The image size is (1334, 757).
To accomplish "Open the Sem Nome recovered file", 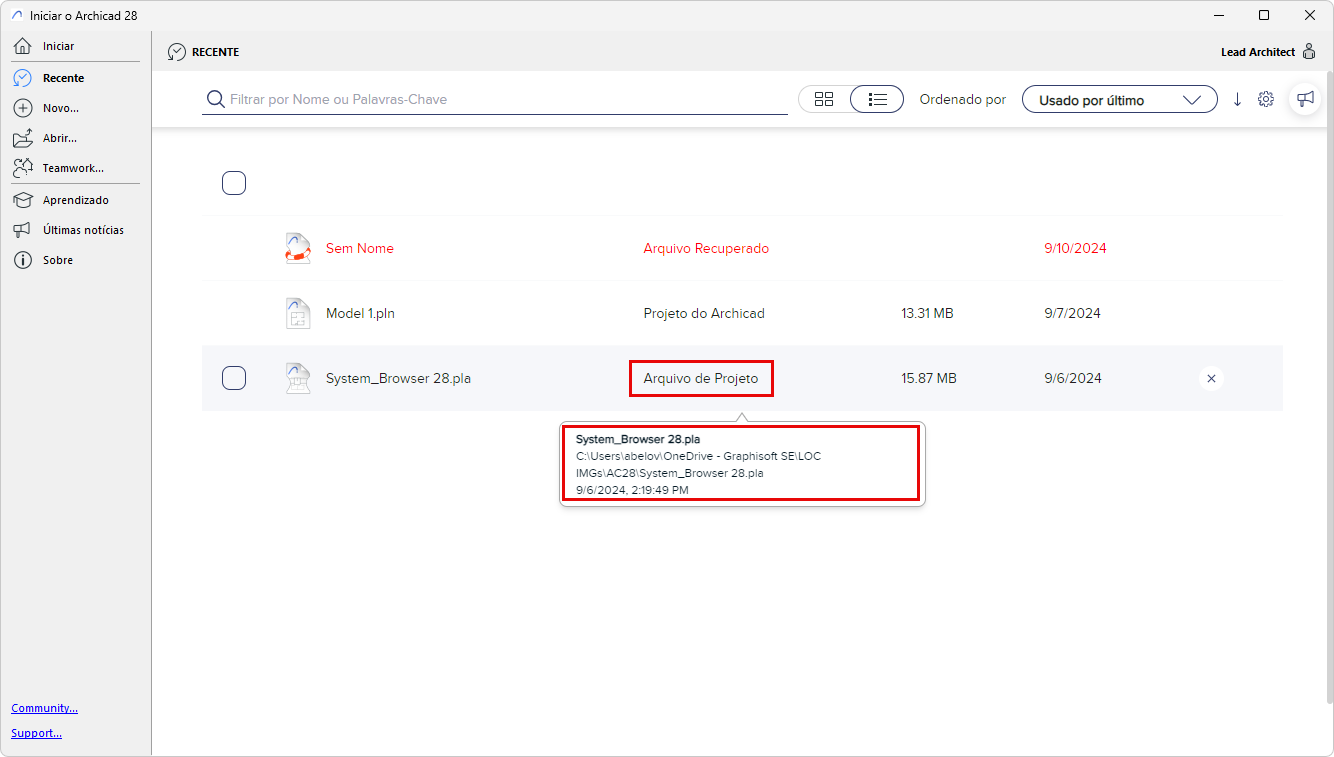I will coord(360,248).
